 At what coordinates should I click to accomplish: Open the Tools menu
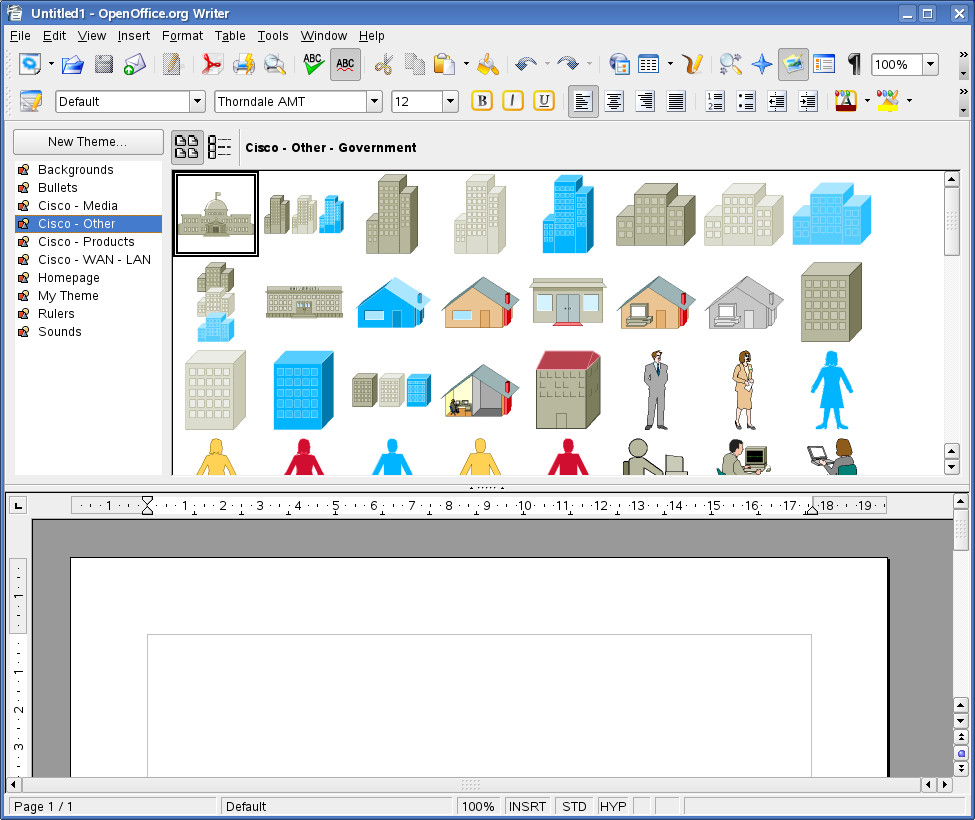273,35
